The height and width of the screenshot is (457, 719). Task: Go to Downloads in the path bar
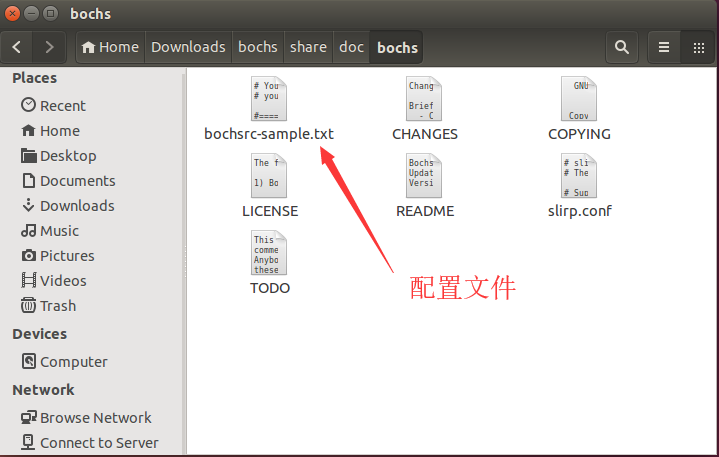188,47
